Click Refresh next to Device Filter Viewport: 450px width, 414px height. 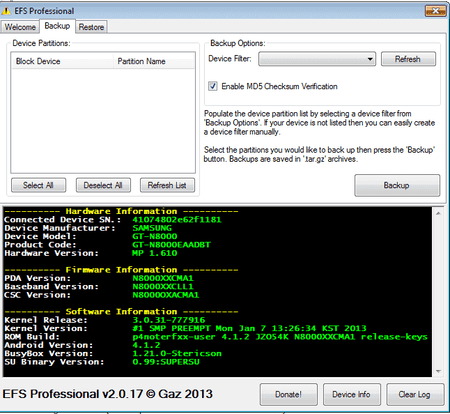click(x=408, y=59)
